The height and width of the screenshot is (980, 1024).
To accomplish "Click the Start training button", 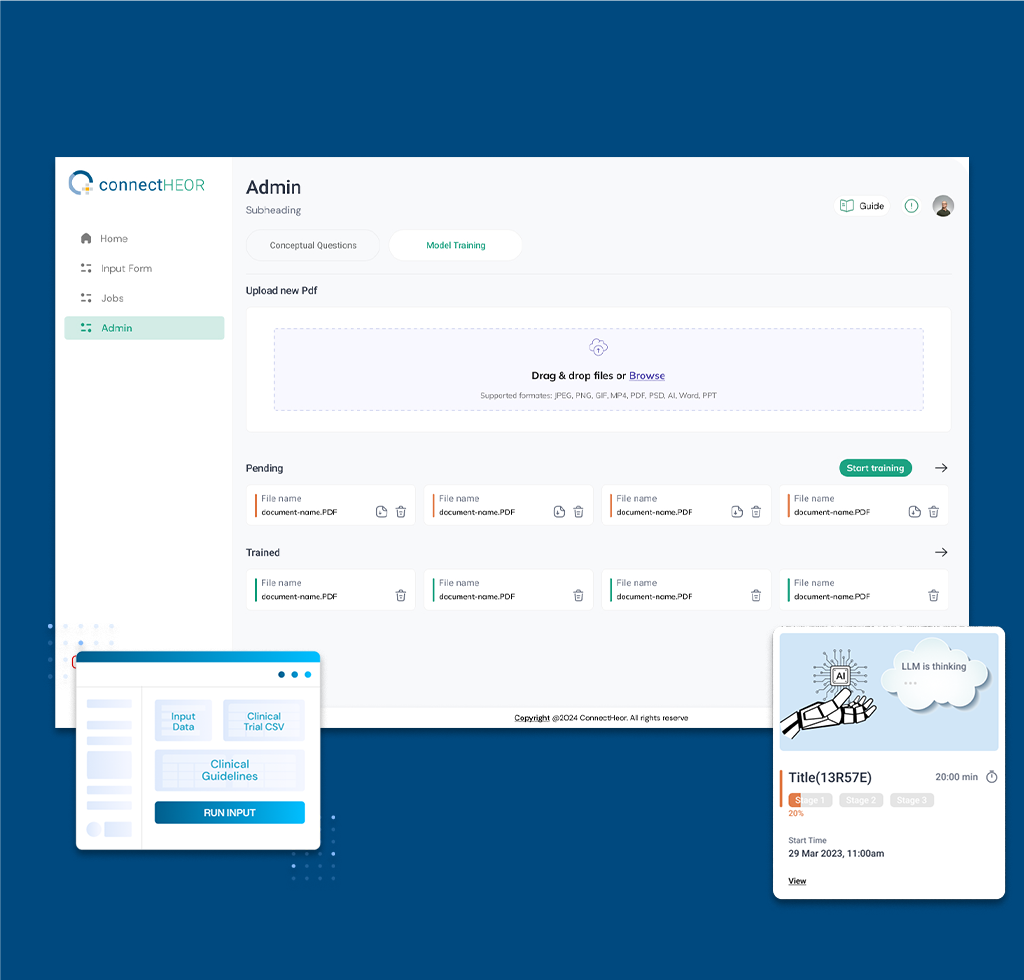I will [875, 468].
